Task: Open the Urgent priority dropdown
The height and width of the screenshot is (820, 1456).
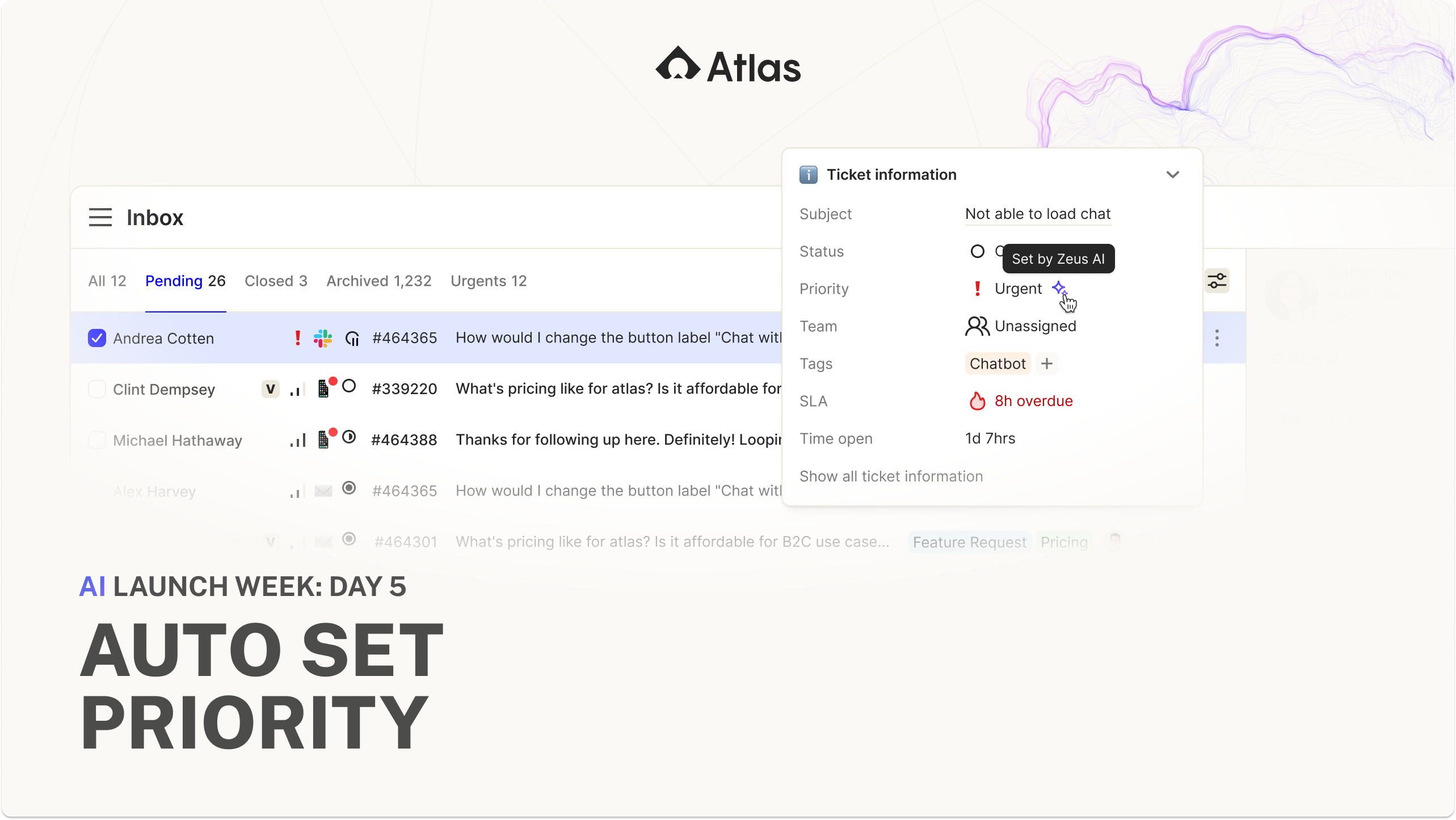Action: [x=1017, y=289]
